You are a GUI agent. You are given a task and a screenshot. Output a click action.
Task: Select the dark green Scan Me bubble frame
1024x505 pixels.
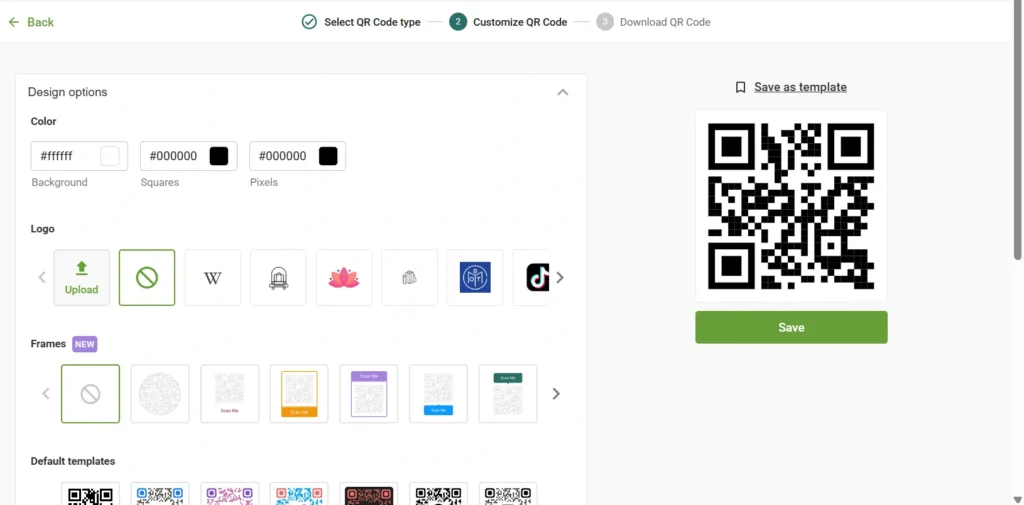click(508, 394)
